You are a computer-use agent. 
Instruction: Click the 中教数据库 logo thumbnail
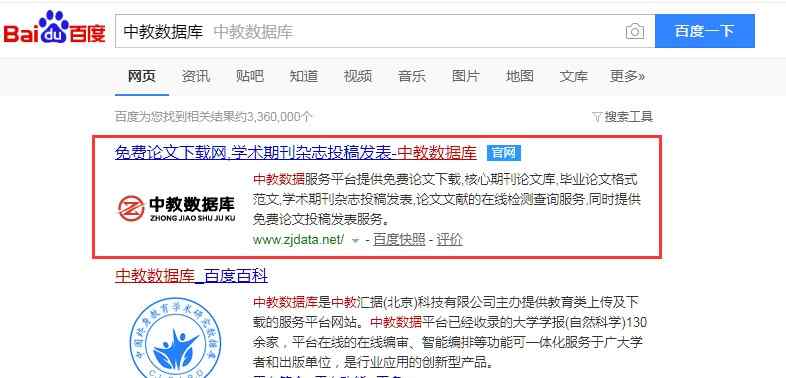177,208
